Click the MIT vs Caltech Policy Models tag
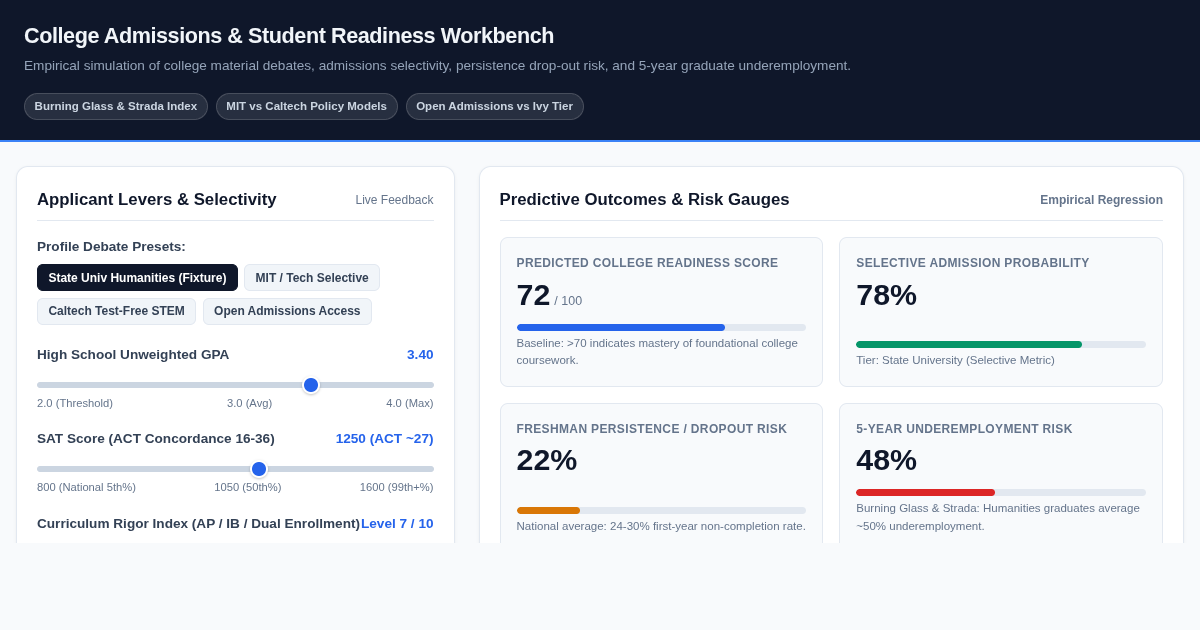The image size is (1200, 630). 306,106
